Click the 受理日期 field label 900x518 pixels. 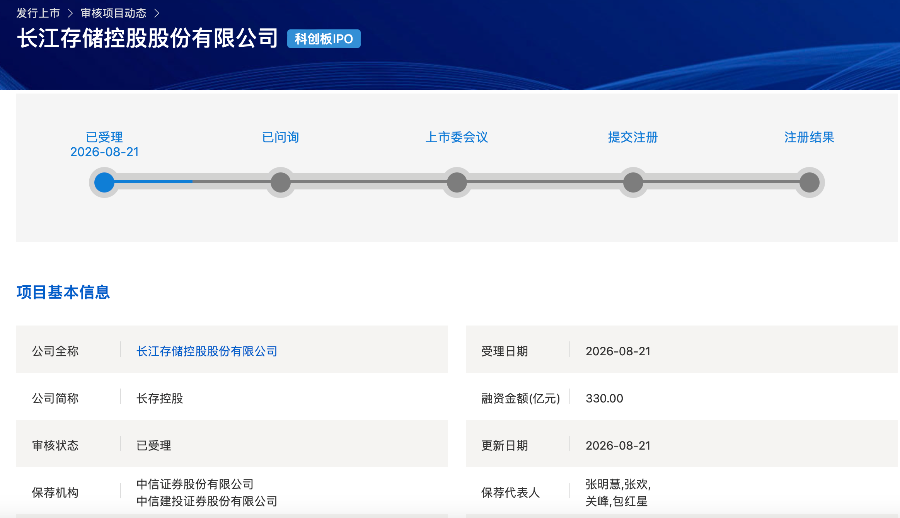505,351
